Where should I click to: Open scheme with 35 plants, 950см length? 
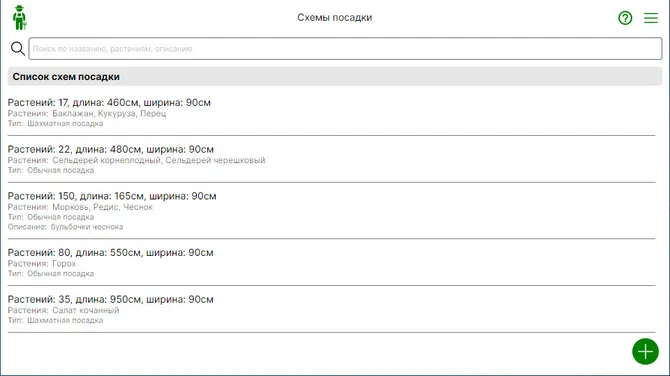tap(331, 309)
